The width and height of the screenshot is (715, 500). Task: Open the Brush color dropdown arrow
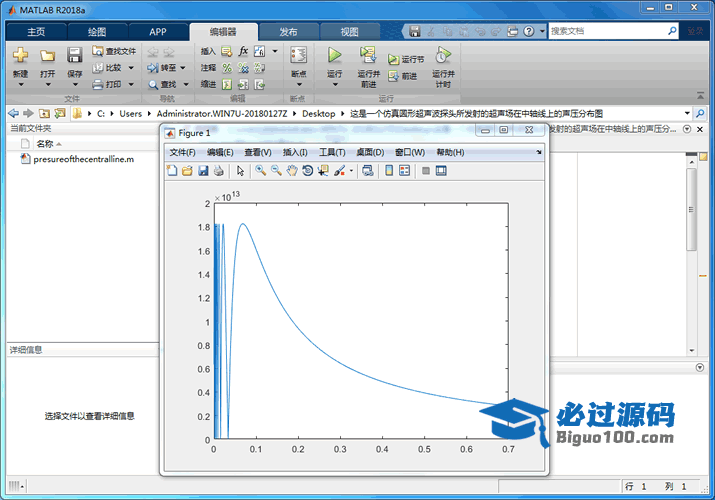click(x=352, y=171)
